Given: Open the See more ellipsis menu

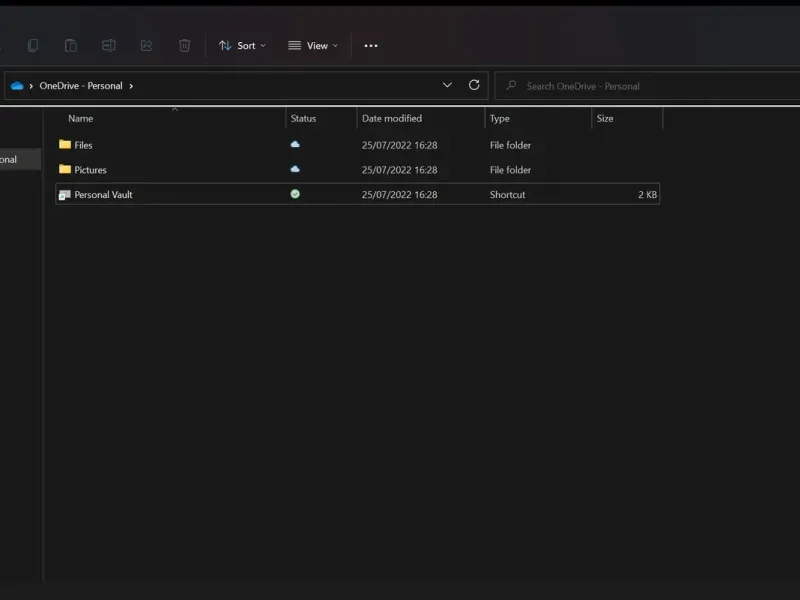Looking at the screenshot, I should pyautogui.click(x=371, y=45).
